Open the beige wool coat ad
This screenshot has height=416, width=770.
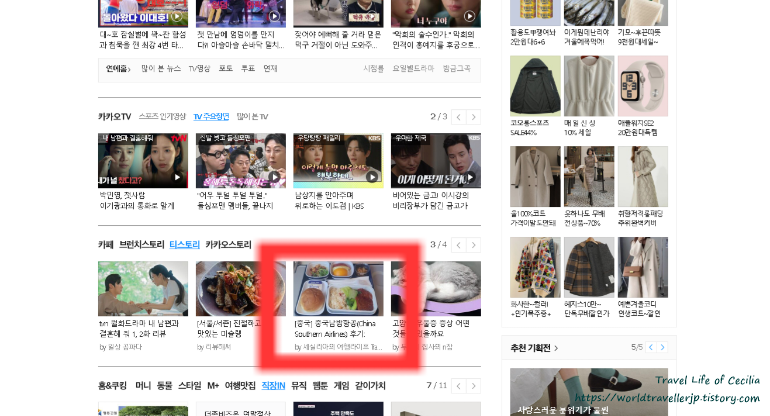pyautogui.click(x=535, y=176)
